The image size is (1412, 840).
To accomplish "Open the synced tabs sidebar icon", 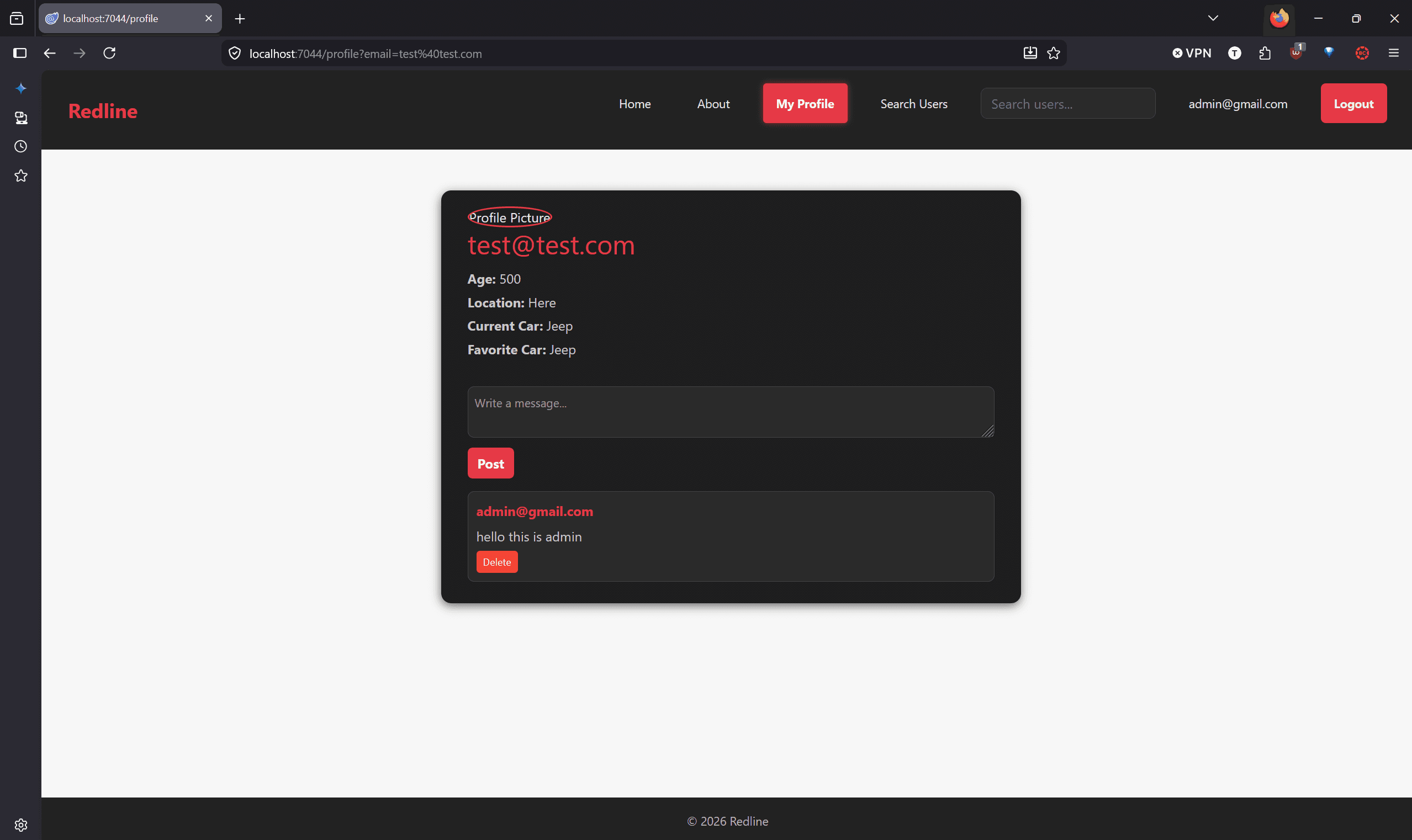I will click(x=21, y=118).
